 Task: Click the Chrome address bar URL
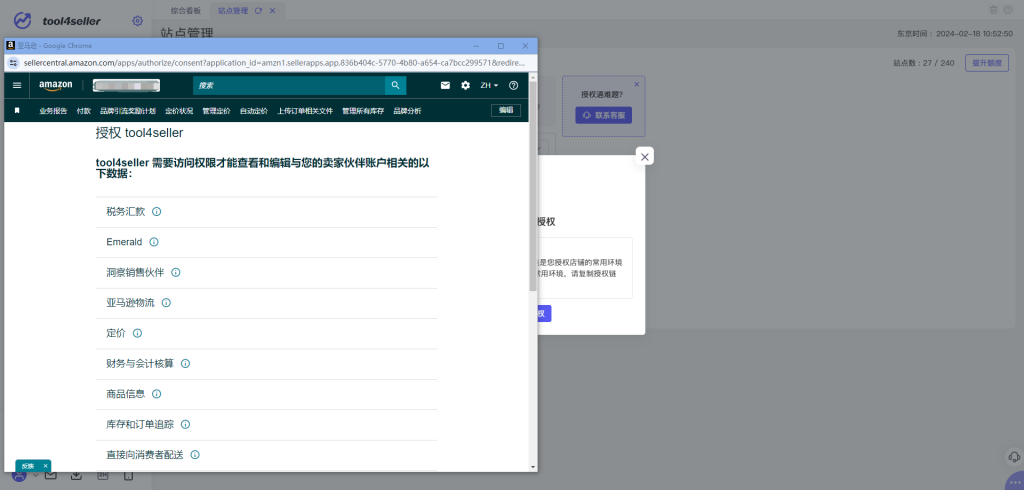click(274, 63)
